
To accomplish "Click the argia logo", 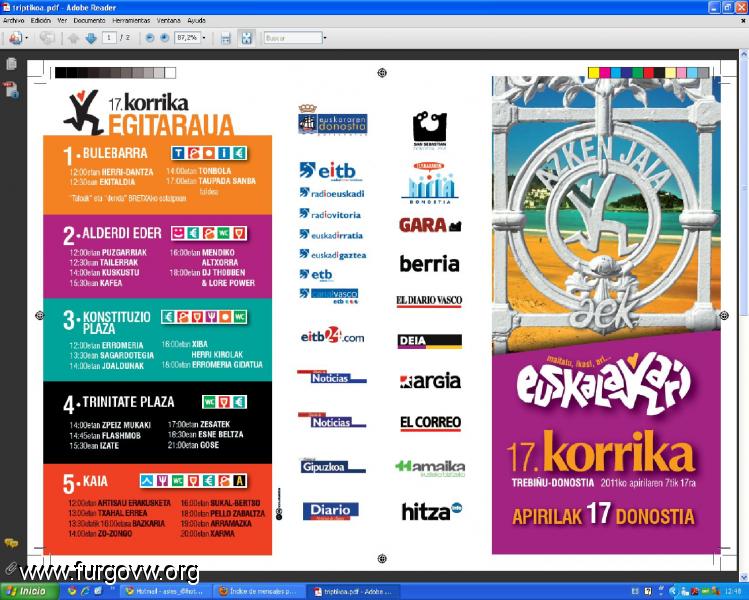I will pos(430,381).
